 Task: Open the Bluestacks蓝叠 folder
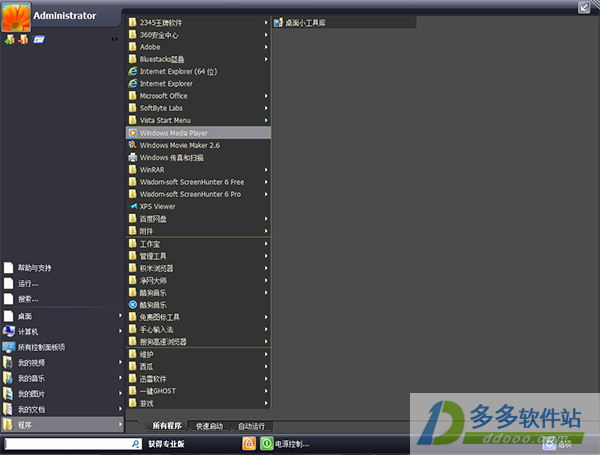198,59
